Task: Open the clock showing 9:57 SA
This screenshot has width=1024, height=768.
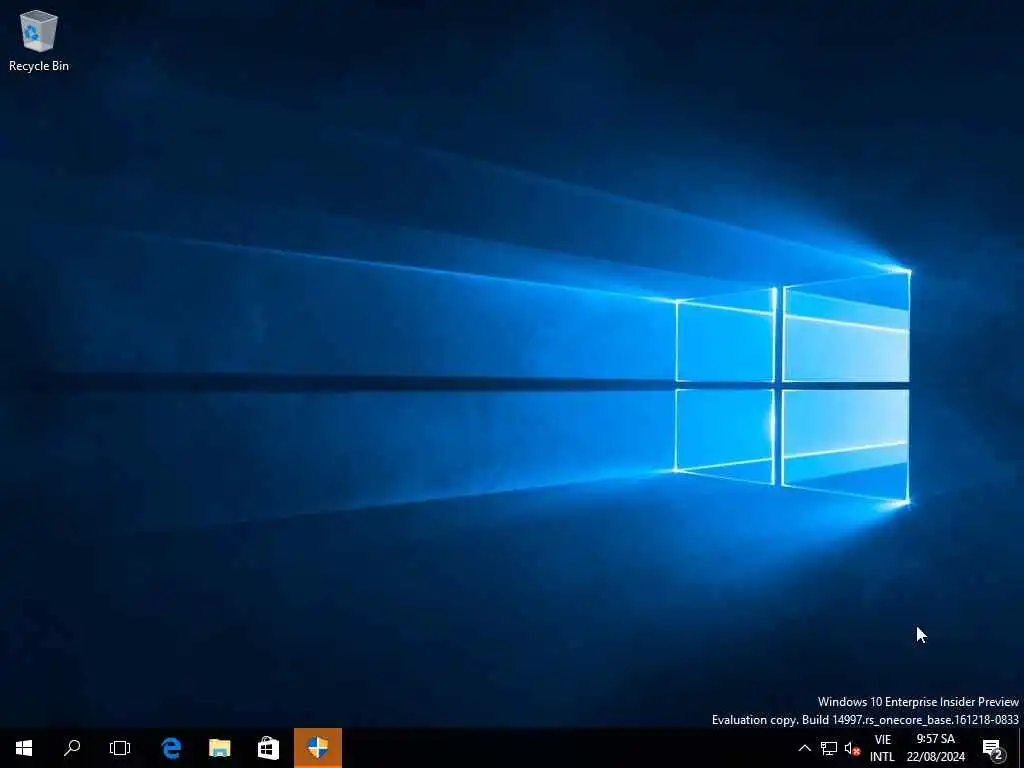Action: [935, 748]
